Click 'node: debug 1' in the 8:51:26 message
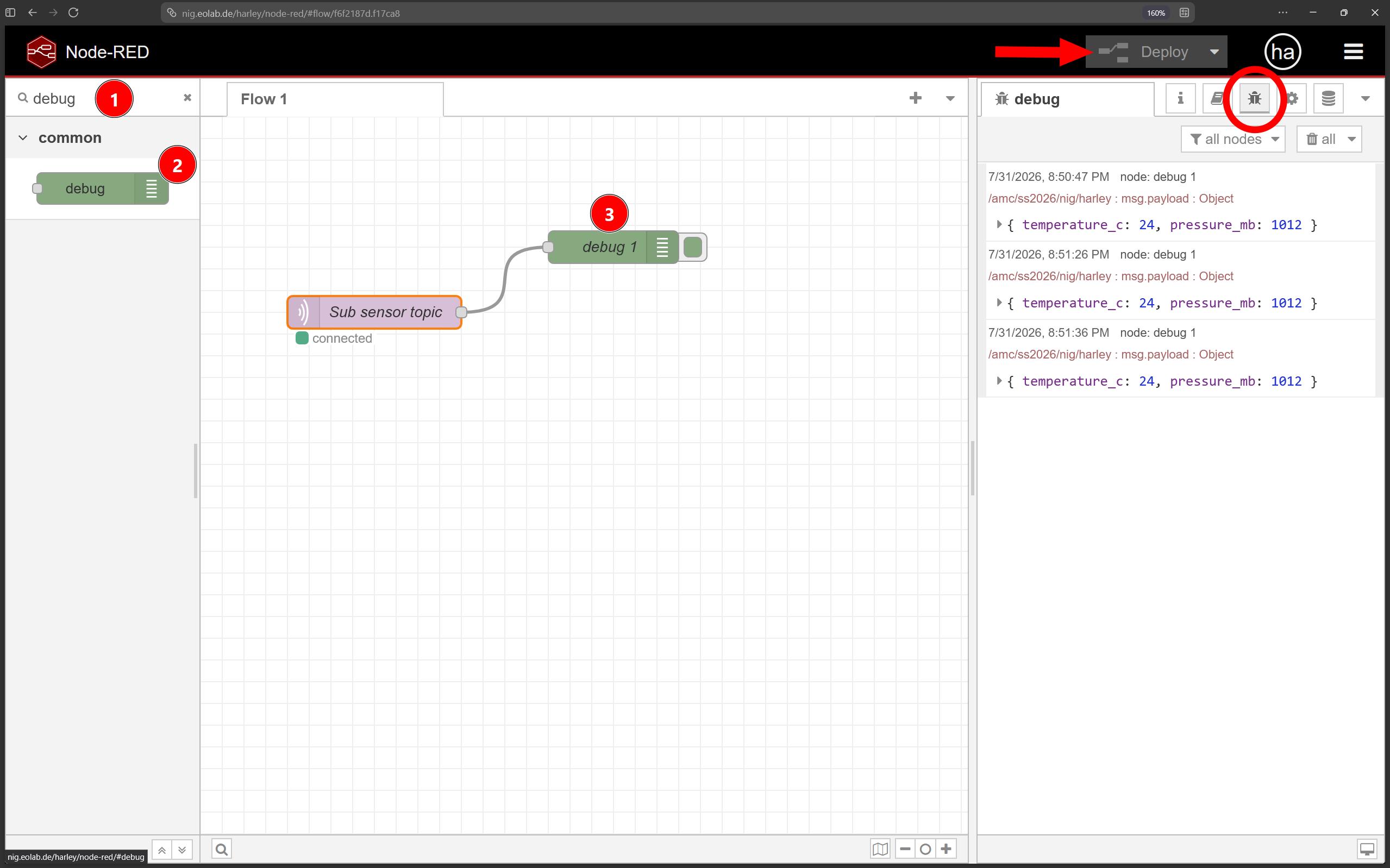 1157,255
